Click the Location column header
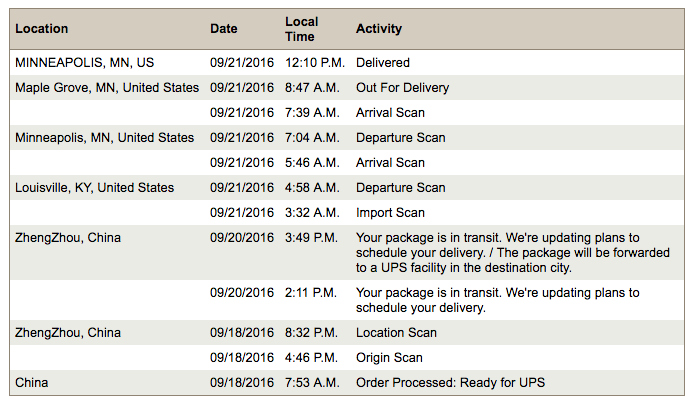The image size is (693, 401). point(42,29)
